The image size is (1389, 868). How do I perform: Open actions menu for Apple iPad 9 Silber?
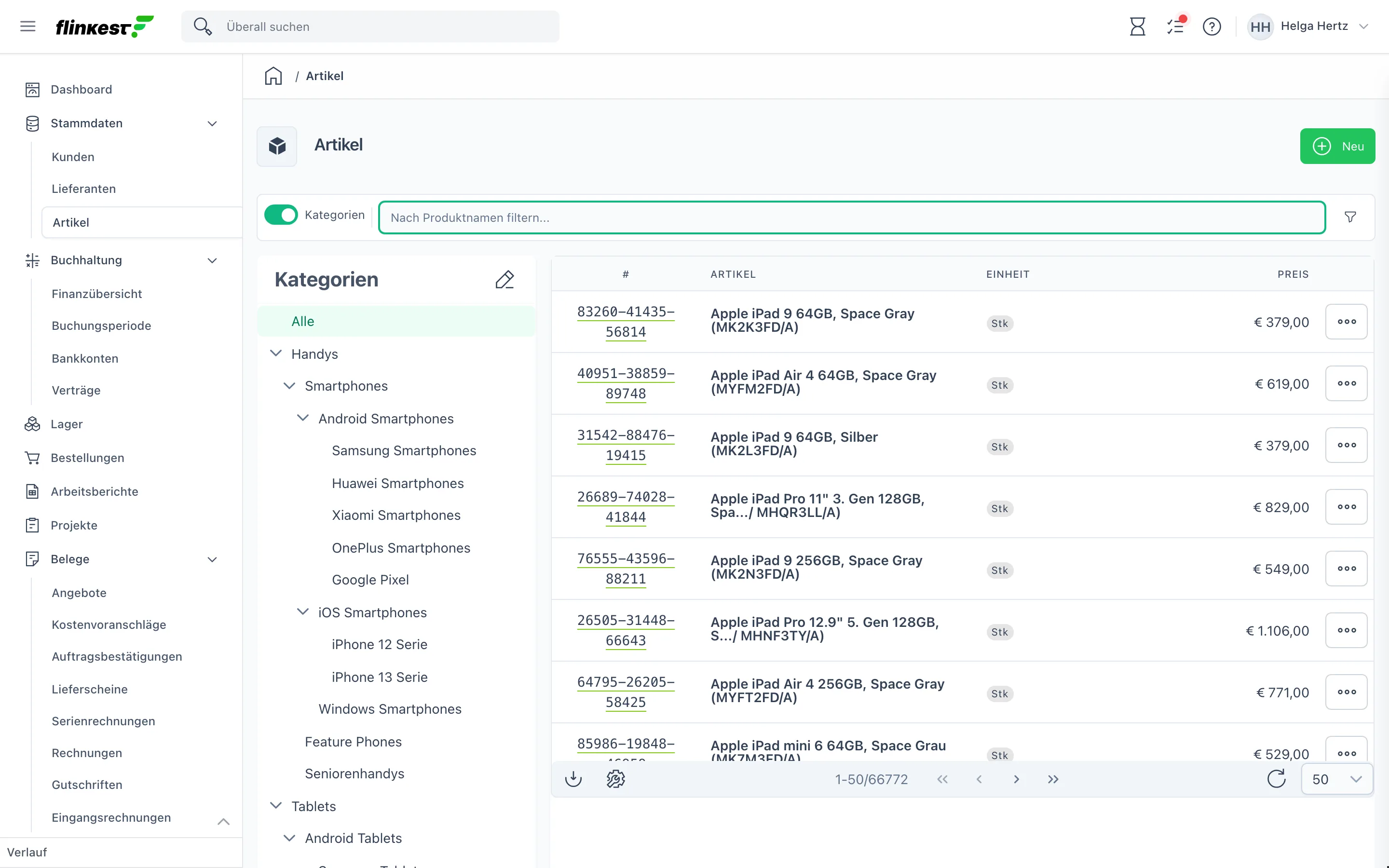1346,445
